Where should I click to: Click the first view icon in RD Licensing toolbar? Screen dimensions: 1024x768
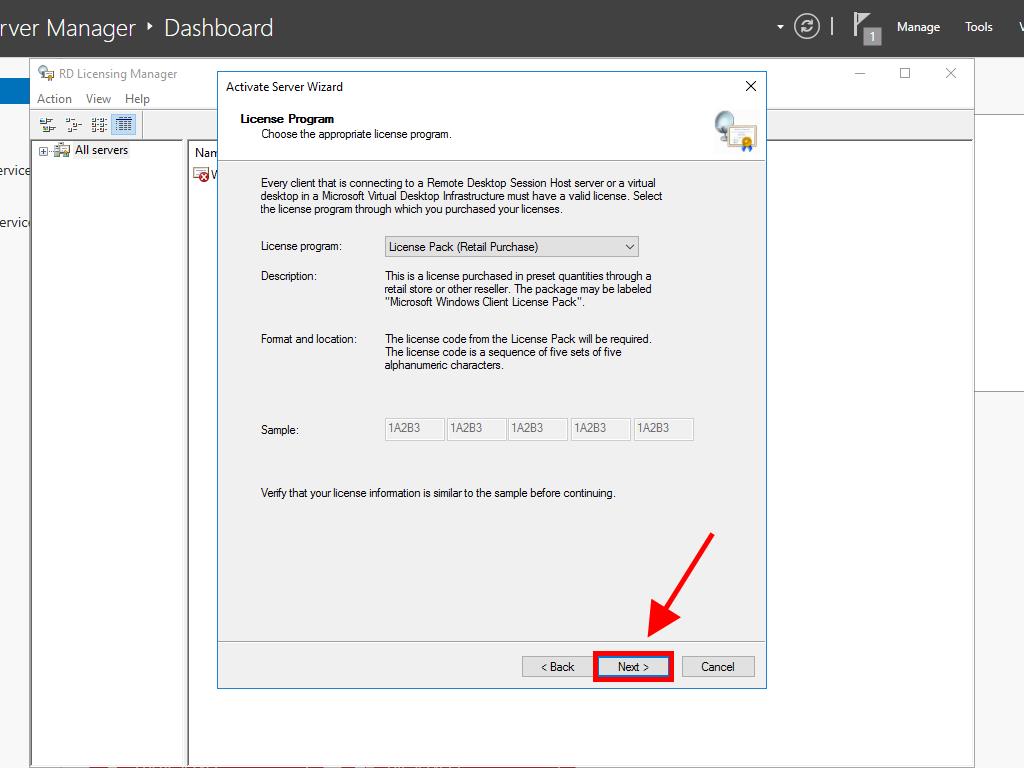(x=47, y=125)
